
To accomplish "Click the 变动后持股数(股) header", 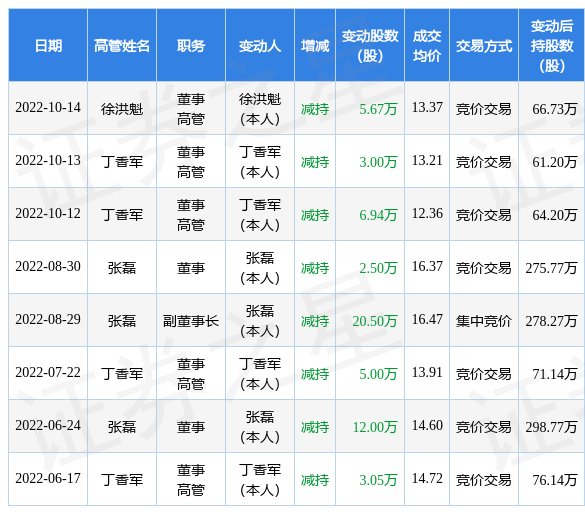I will (x=552, y=46).
